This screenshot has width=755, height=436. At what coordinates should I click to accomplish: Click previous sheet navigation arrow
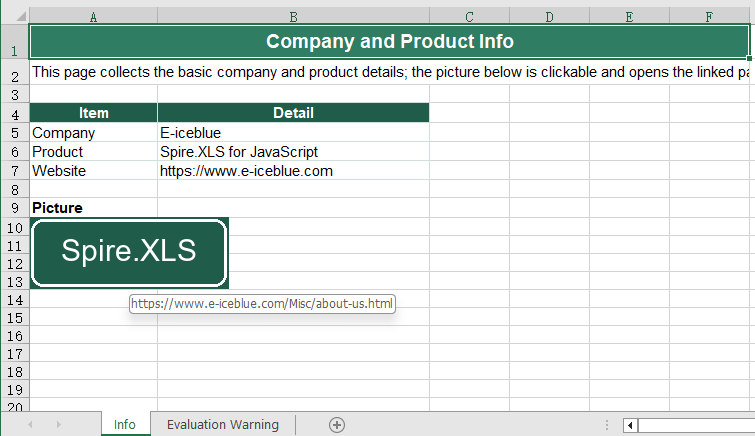pyautogui.click(x=30, y=424)
